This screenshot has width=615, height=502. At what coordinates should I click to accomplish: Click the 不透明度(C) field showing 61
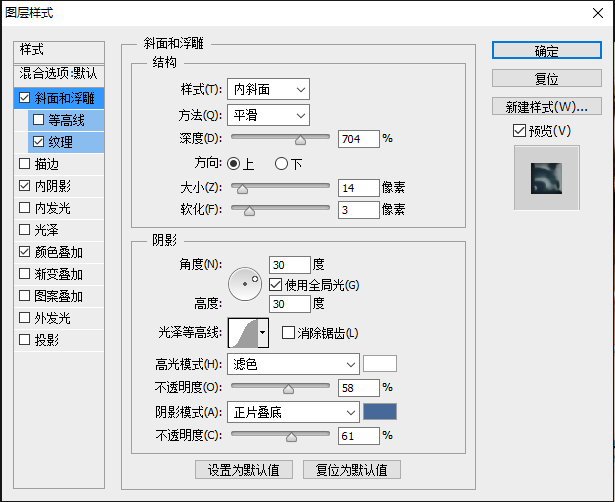coord(358,436)
